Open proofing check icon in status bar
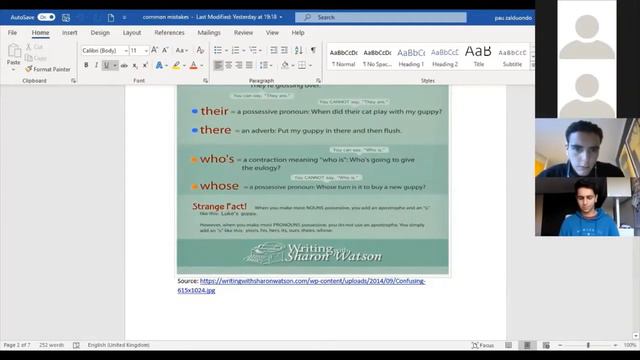The width and height of the screenshot is (640, 360). point(76,345)
